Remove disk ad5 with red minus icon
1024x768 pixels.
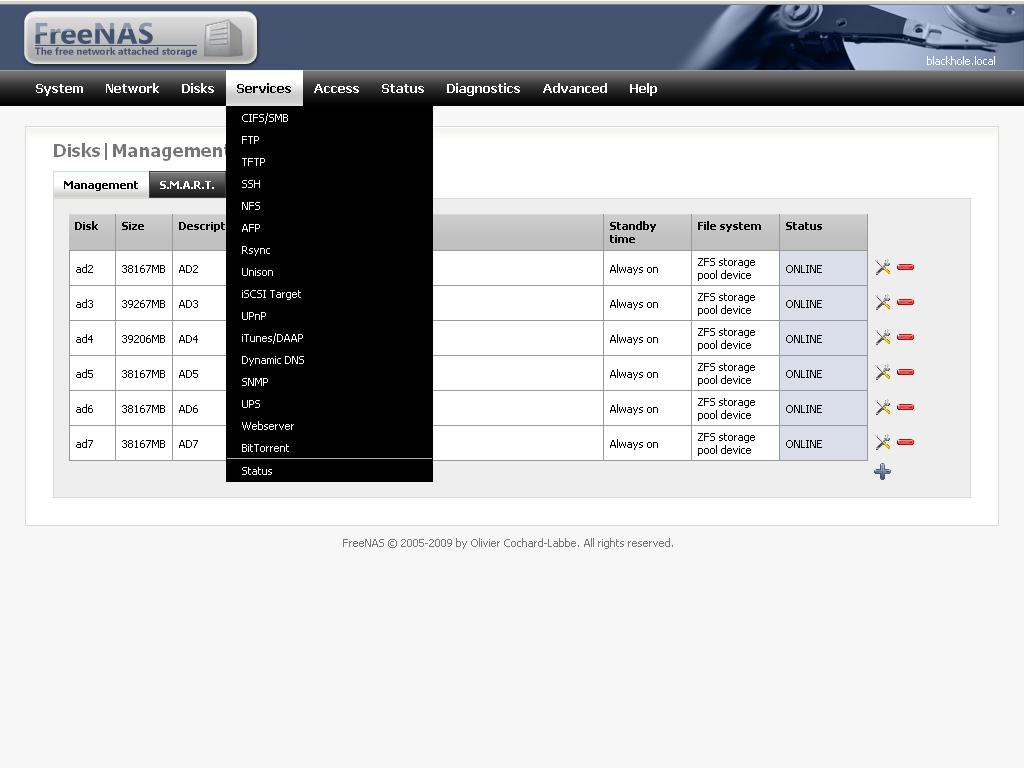coord(906,373)
